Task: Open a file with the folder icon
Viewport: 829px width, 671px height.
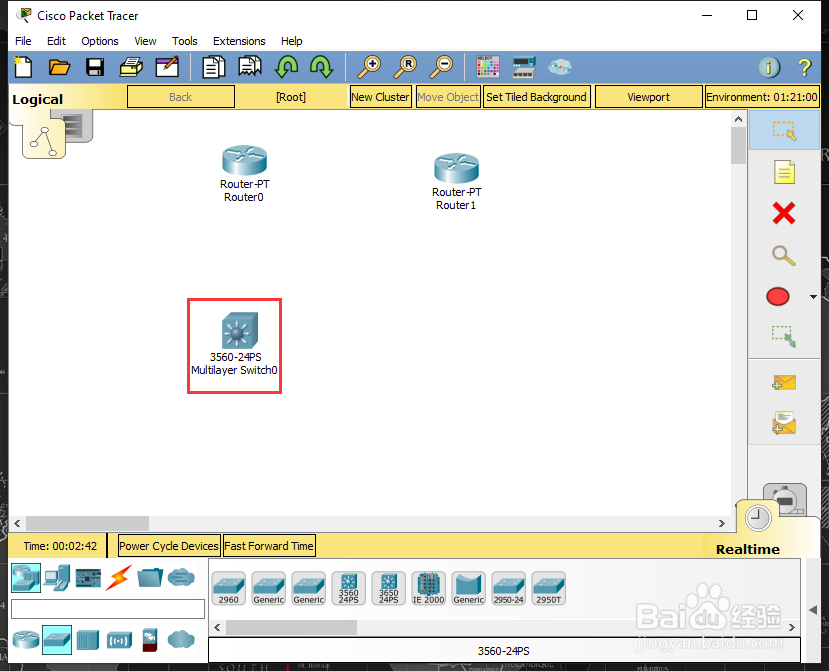Action: 59,67
